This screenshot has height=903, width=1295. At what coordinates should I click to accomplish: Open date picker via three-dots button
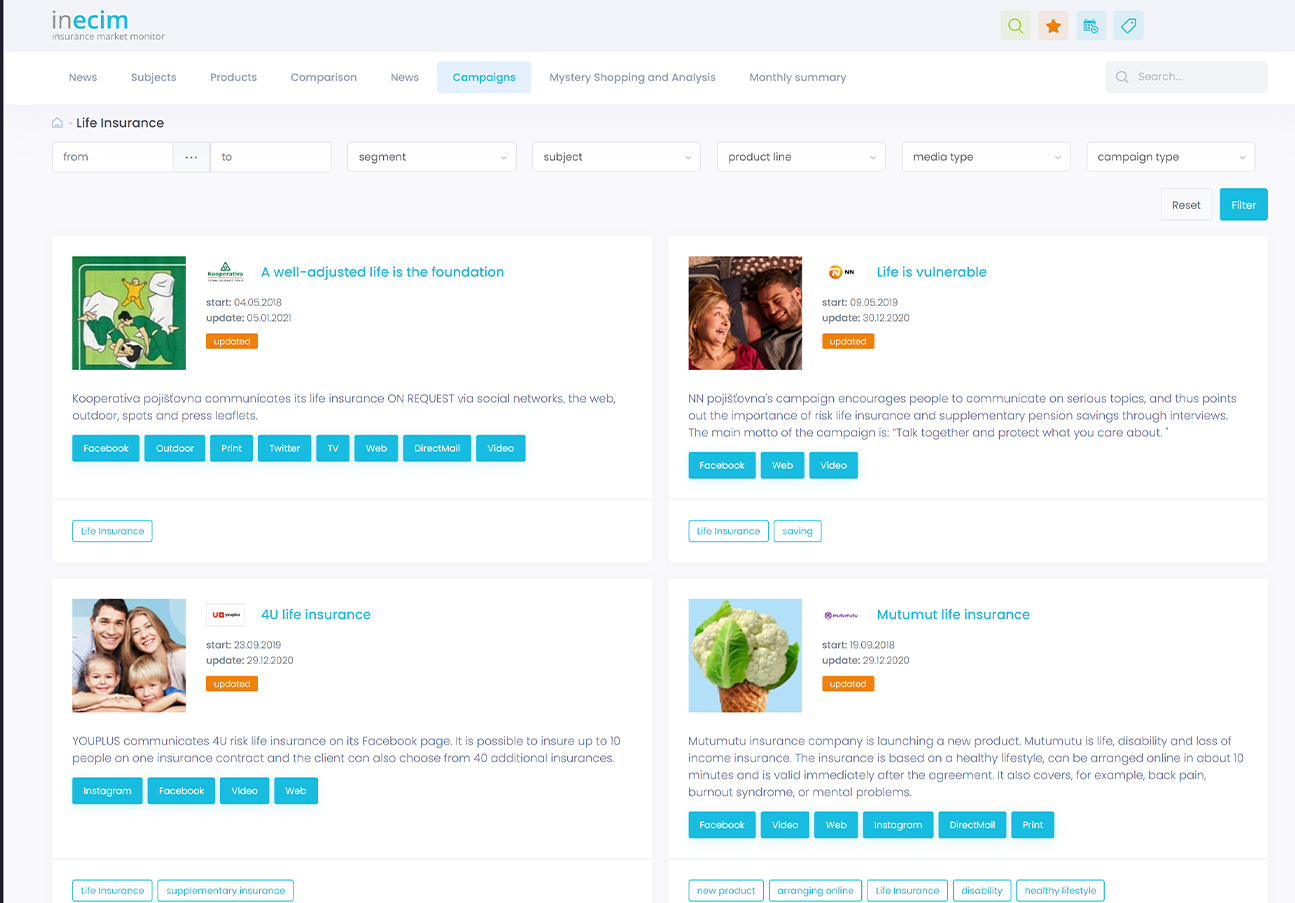pyautogui.click(x=191, y=157)
